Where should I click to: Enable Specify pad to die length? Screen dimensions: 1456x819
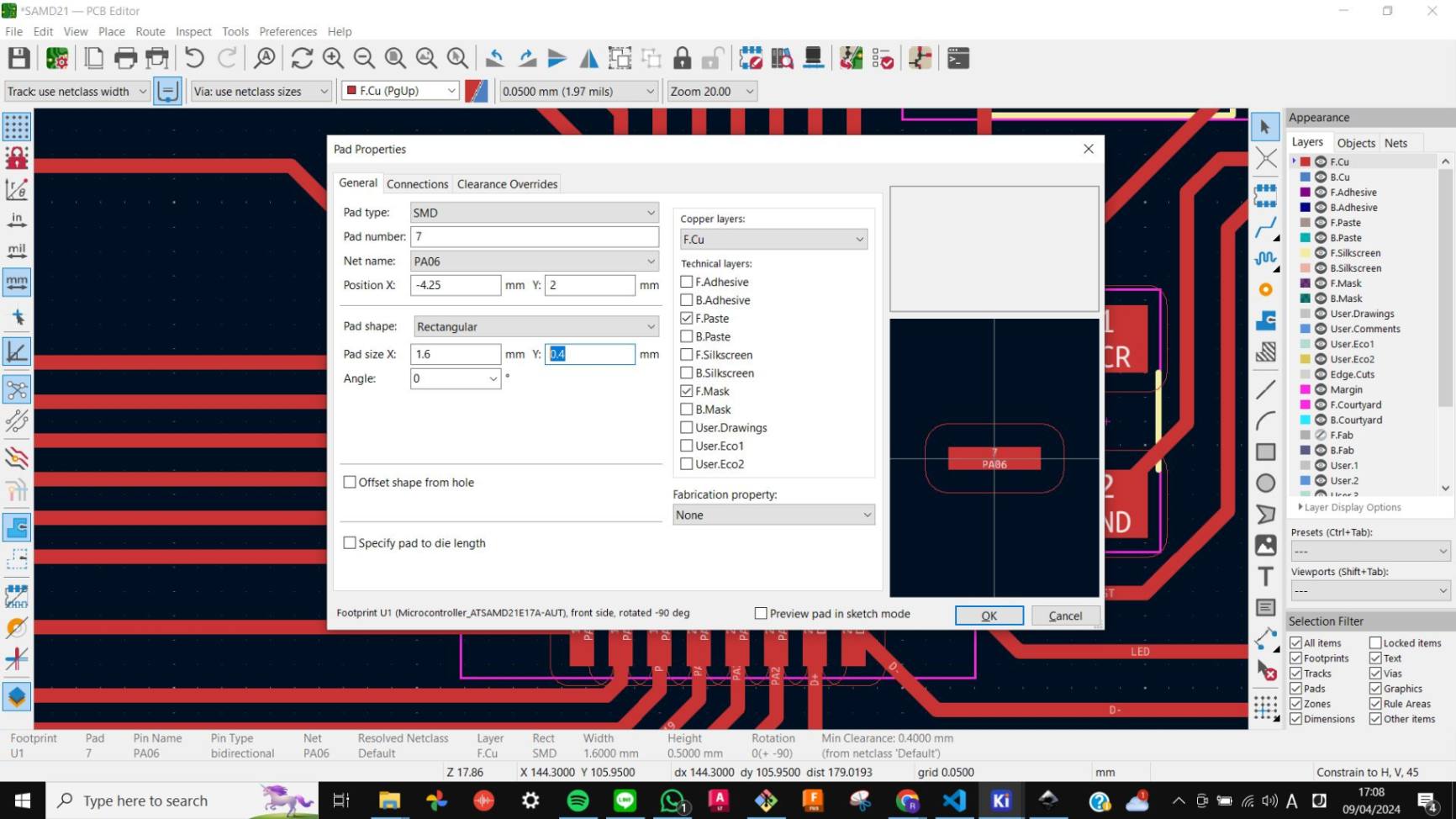pyautogui.click(x=350, y=543)
